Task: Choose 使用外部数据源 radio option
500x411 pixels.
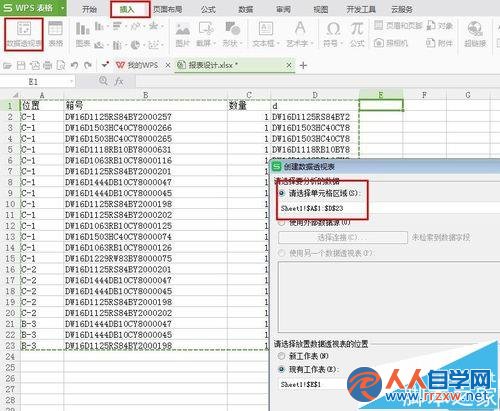Action: (x=282, y=223)
